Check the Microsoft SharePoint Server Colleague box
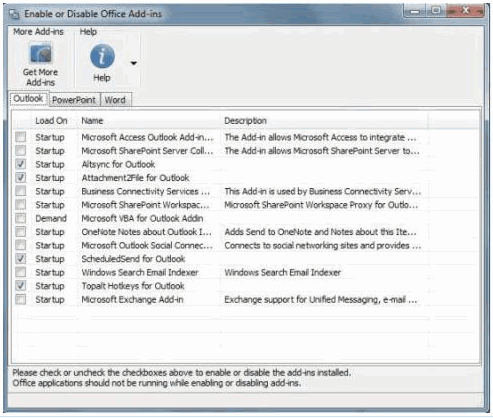The width and height of the screenshot is (493, 418). (x=21, y=151)
